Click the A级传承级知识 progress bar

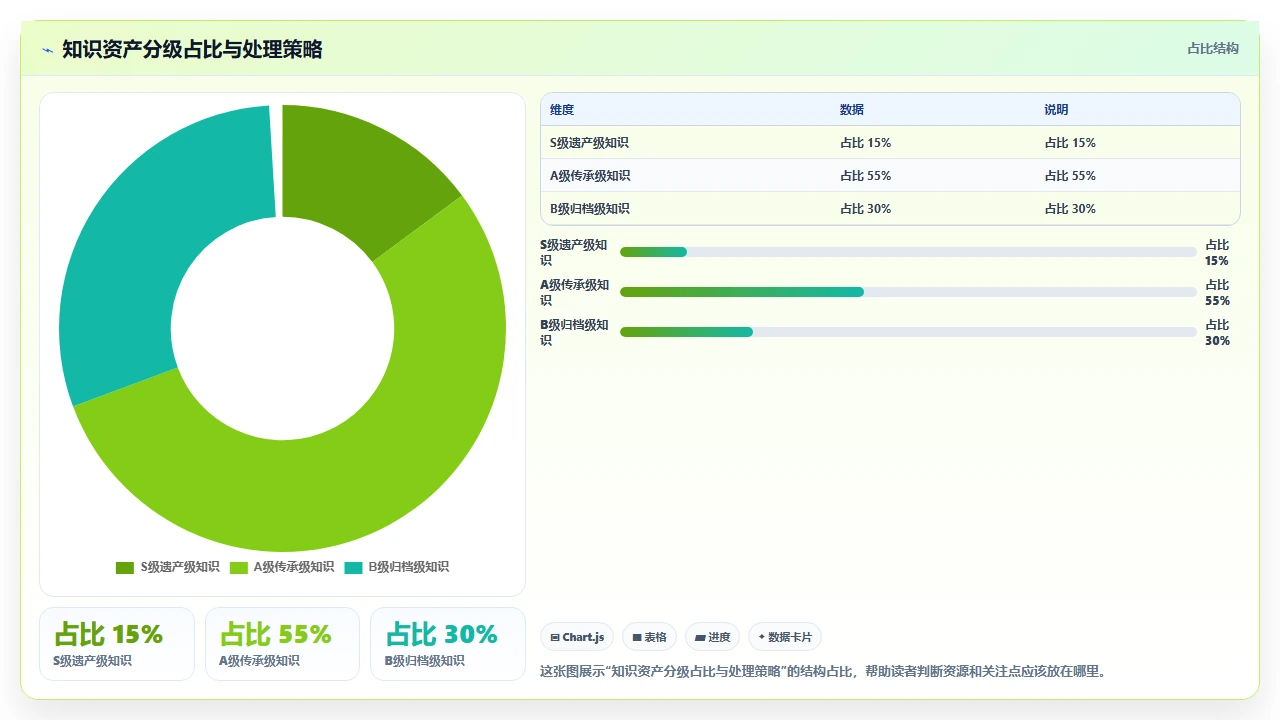pos(908,292)
